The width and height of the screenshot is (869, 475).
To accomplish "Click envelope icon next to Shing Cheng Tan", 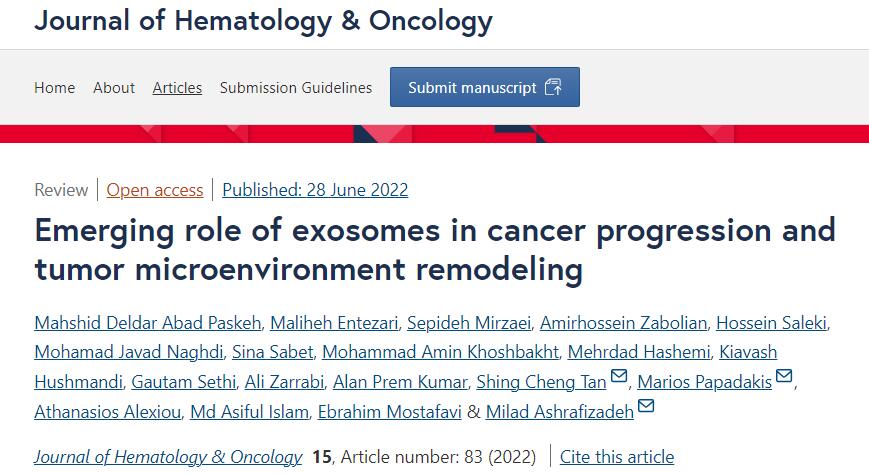I will 619,377.
